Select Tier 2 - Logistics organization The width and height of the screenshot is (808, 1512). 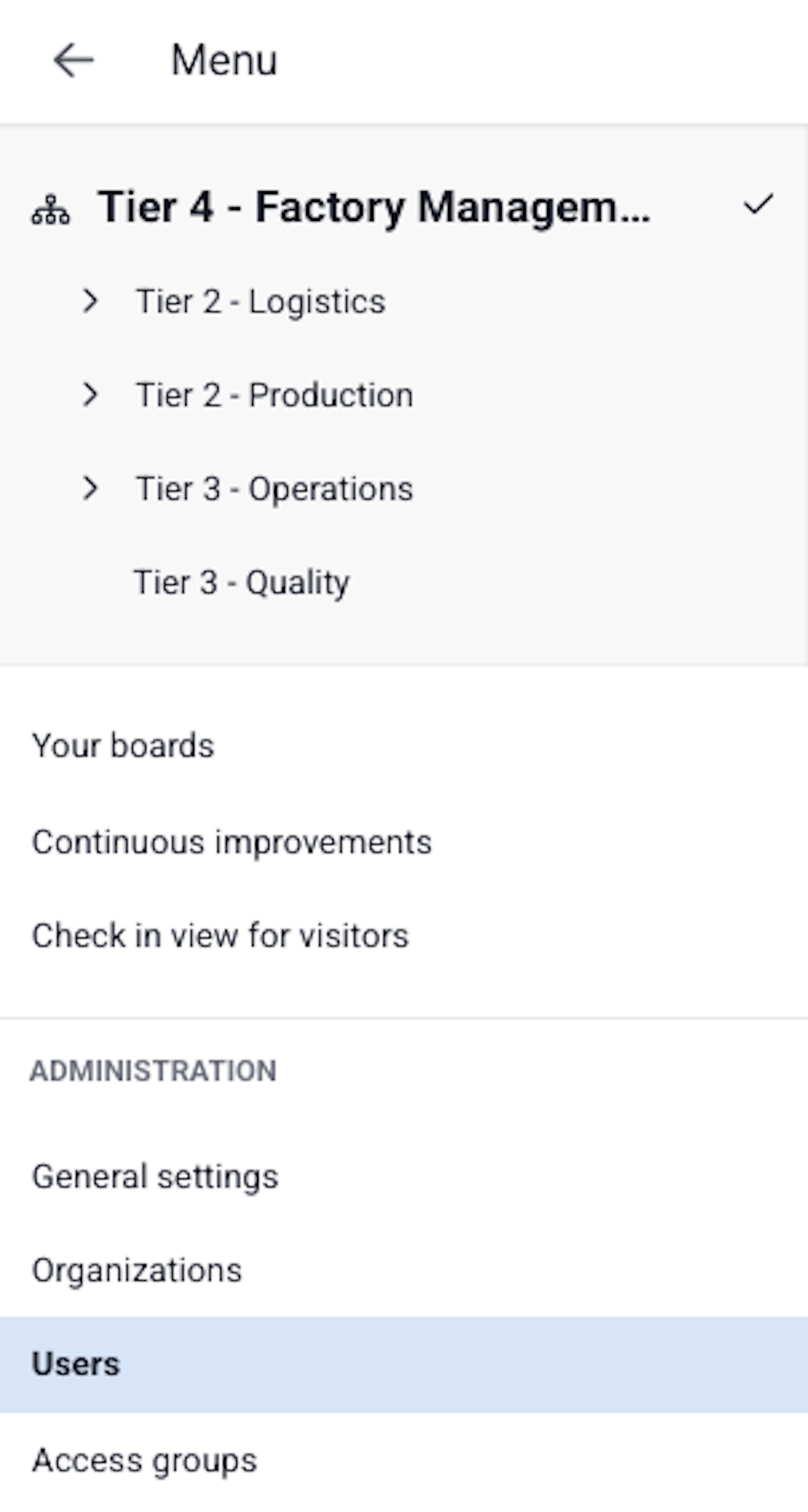coord(260,302)
